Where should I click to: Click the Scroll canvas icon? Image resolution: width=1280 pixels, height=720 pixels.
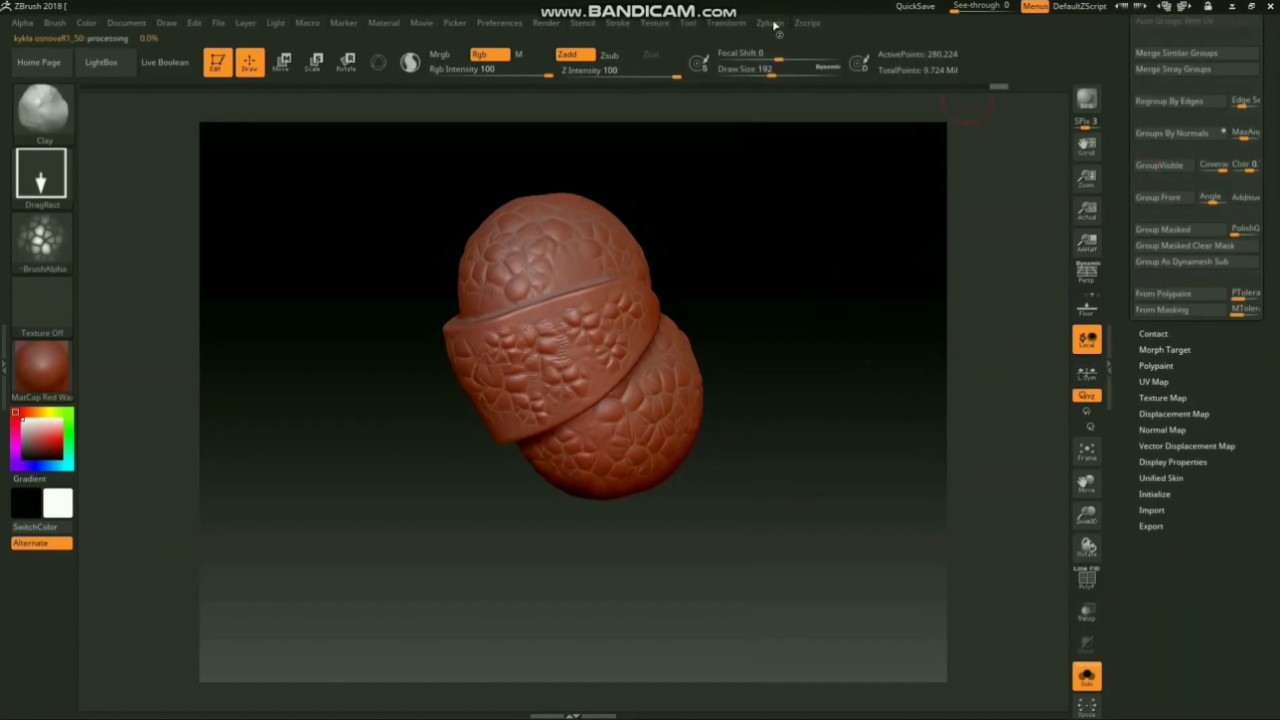(1087, 146)
